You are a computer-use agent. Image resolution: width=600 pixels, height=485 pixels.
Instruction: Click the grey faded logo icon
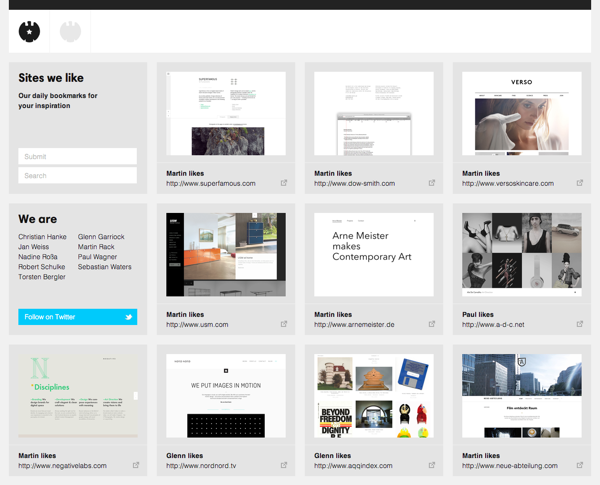pyautogui.click(x=70, y=31)
